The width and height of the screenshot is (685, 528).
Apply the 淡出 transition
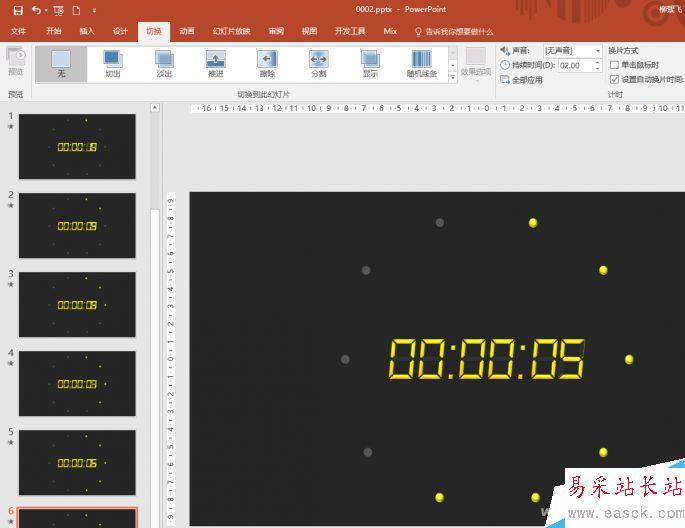pos(164,64)
